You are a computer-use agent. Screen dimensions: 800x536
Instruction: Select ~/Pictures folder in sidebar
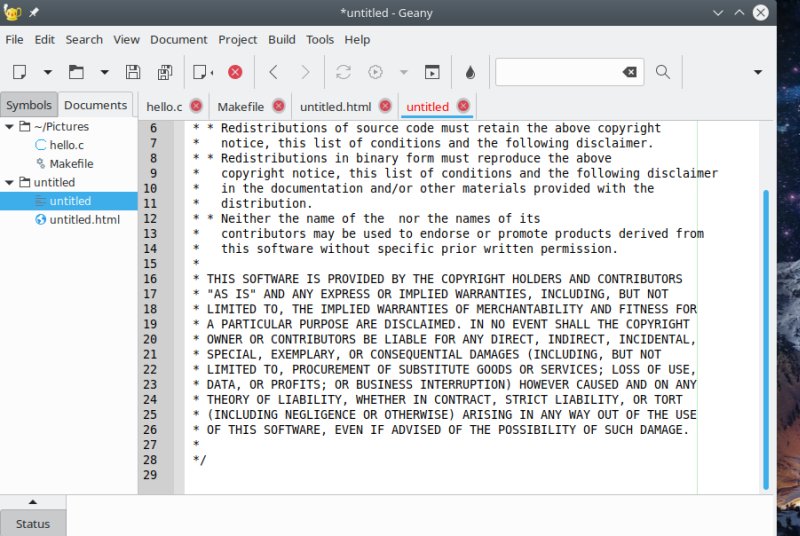(x=61, y=126)
